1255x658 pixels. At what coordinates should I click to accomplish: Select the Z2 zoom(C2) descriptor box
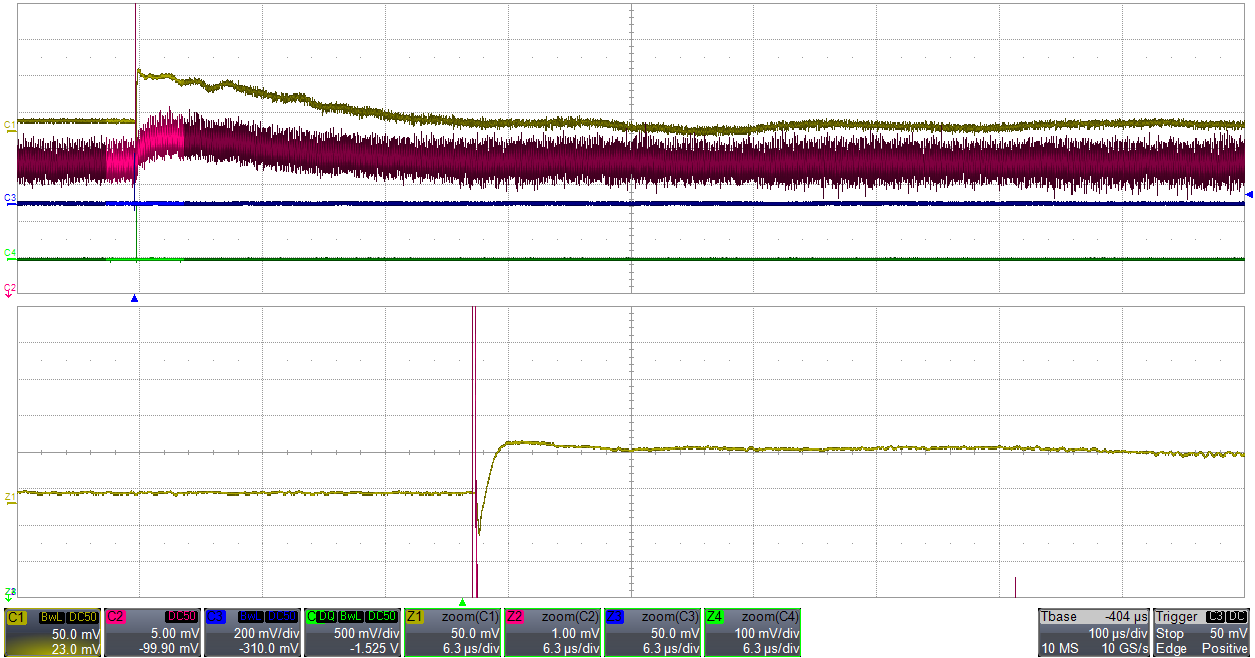point(553,632)
